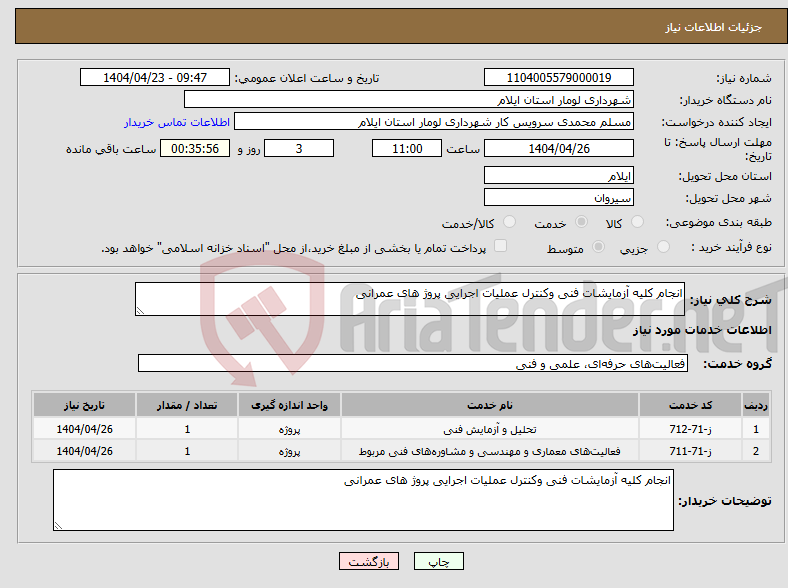Select the کالا radio button
The width and height of the screenshot is (788, 588).
point(637,222)
